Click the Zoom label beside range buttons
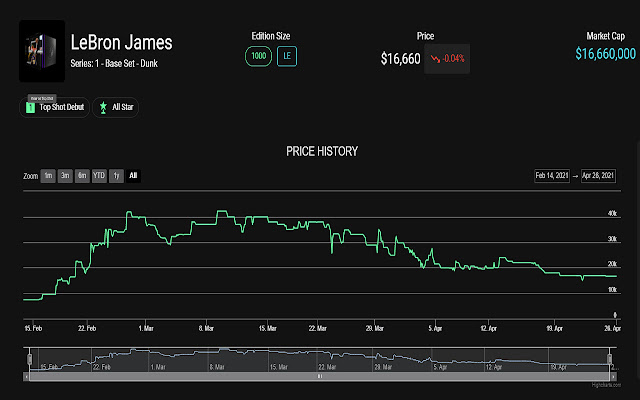 pos(31,176)
